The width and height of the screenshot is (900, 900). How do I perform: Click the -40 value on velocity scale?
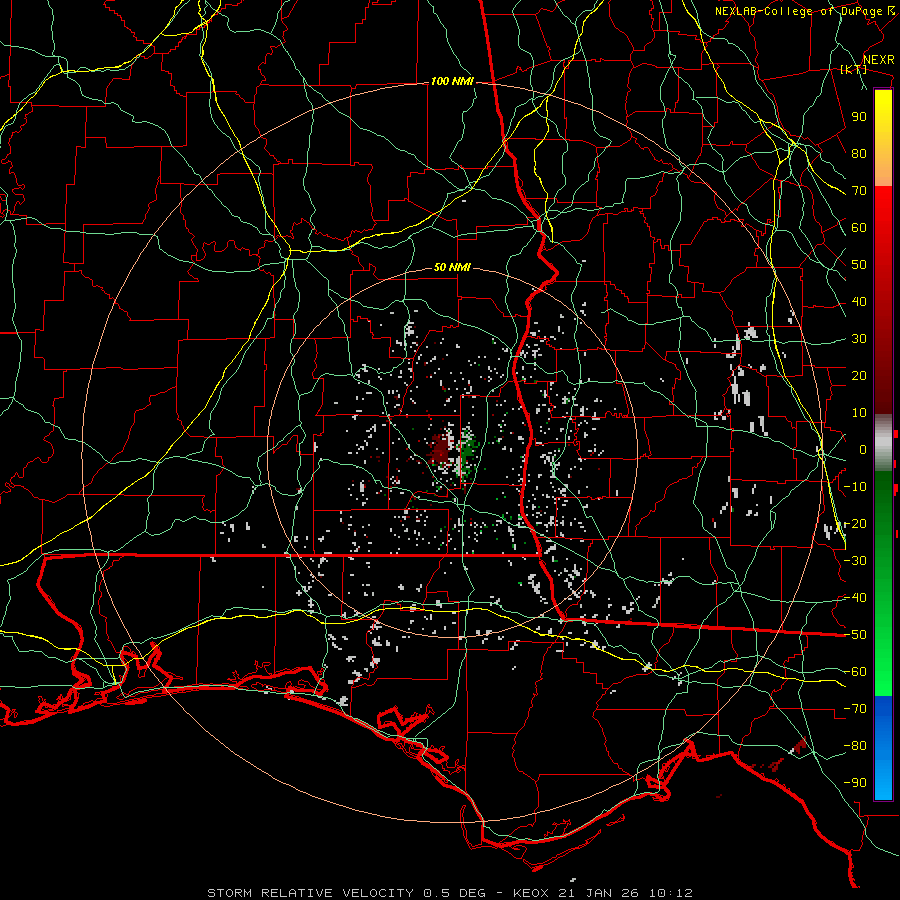(856, 598)
